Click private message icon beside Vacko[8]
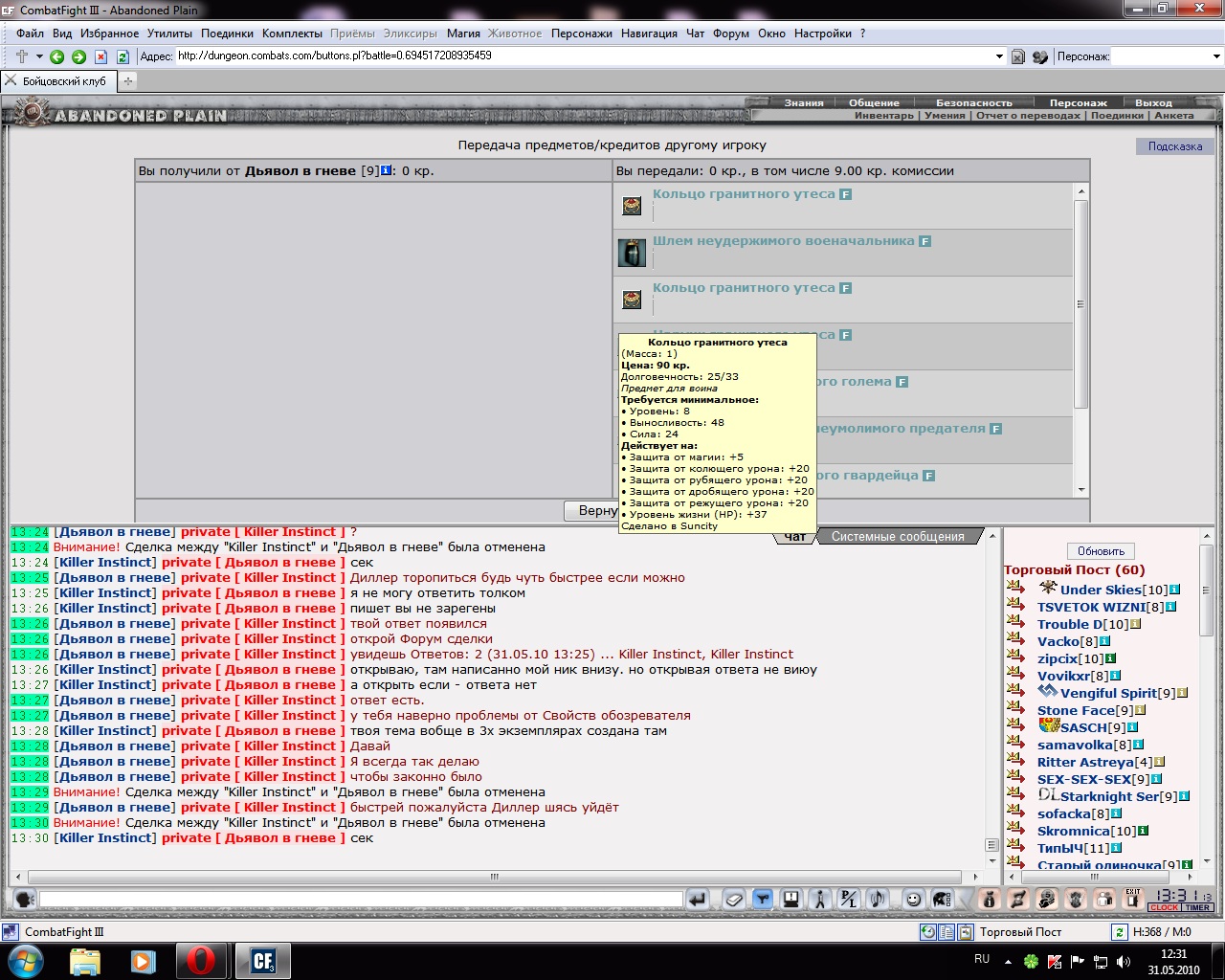This screenshot has height=980, width=1225. [x=1015, y=637]
